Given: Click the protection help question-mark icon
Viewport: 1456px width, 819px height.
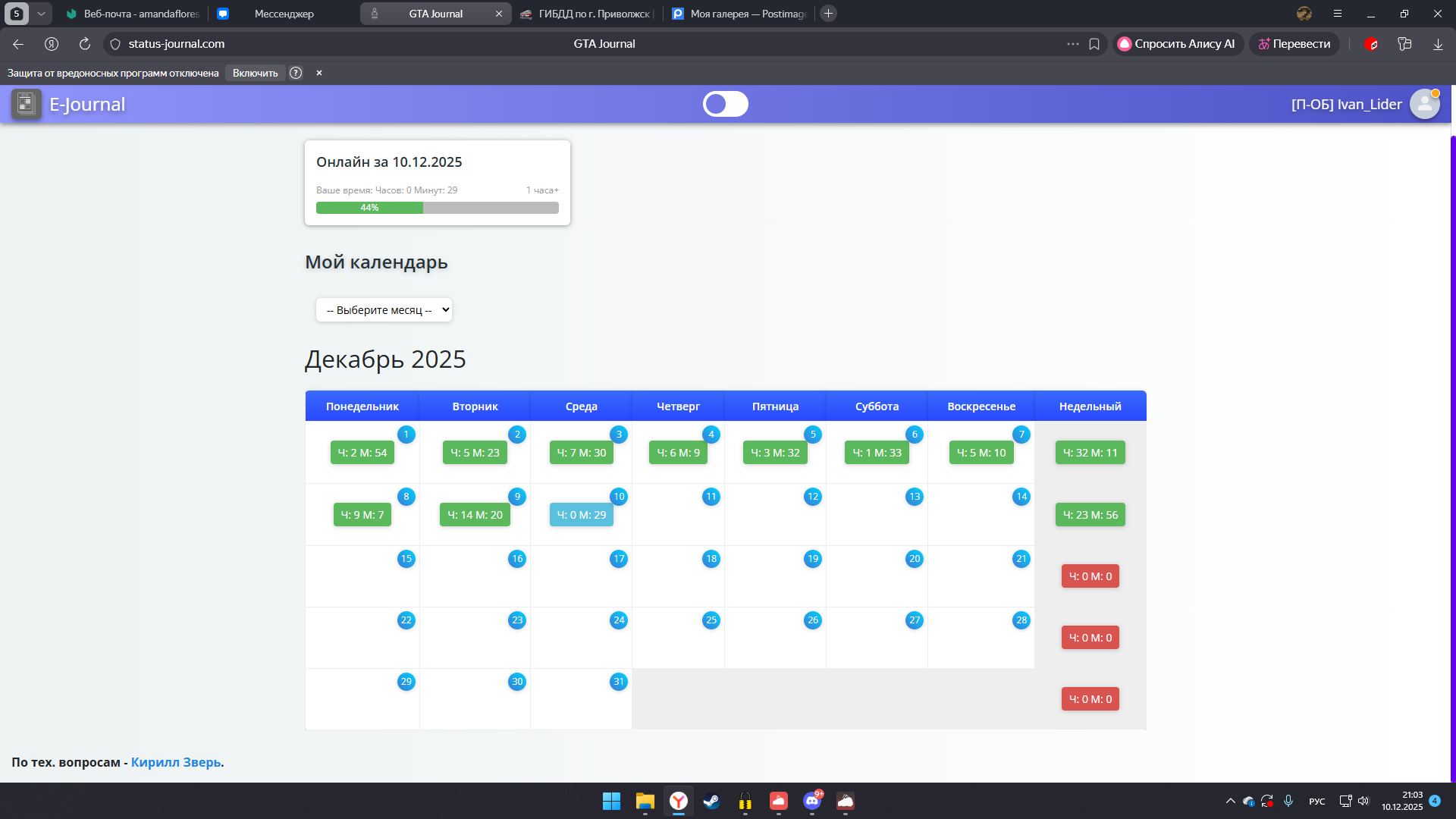Looking at the screenshot, I should 296,73.
